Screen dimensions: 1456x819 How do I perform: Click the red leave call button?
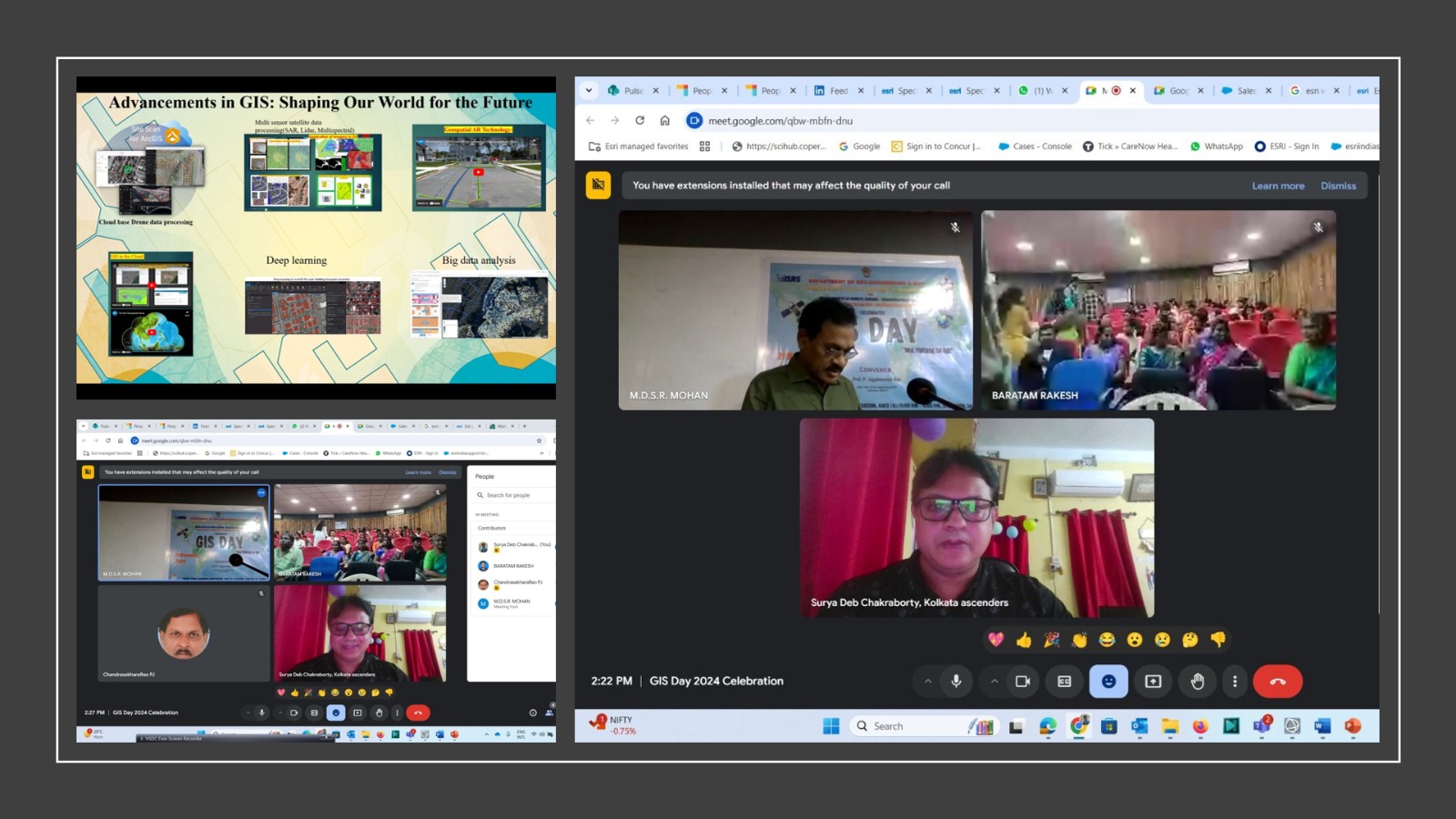tap(1277, 682)
